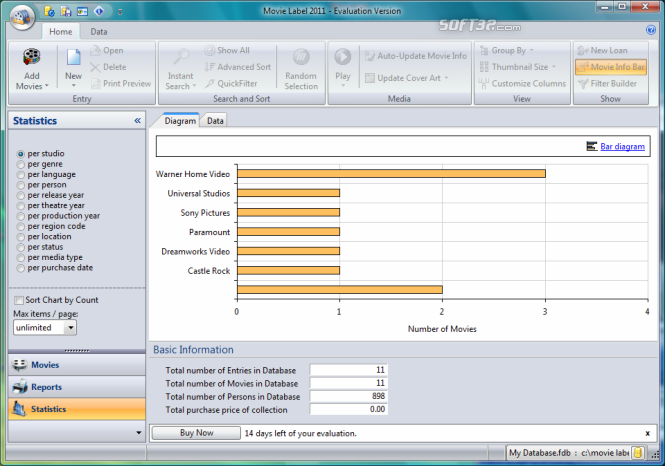This screenshot has height=466, width=665.
Task: Select the per studio radio option
Action: point(20,153)
